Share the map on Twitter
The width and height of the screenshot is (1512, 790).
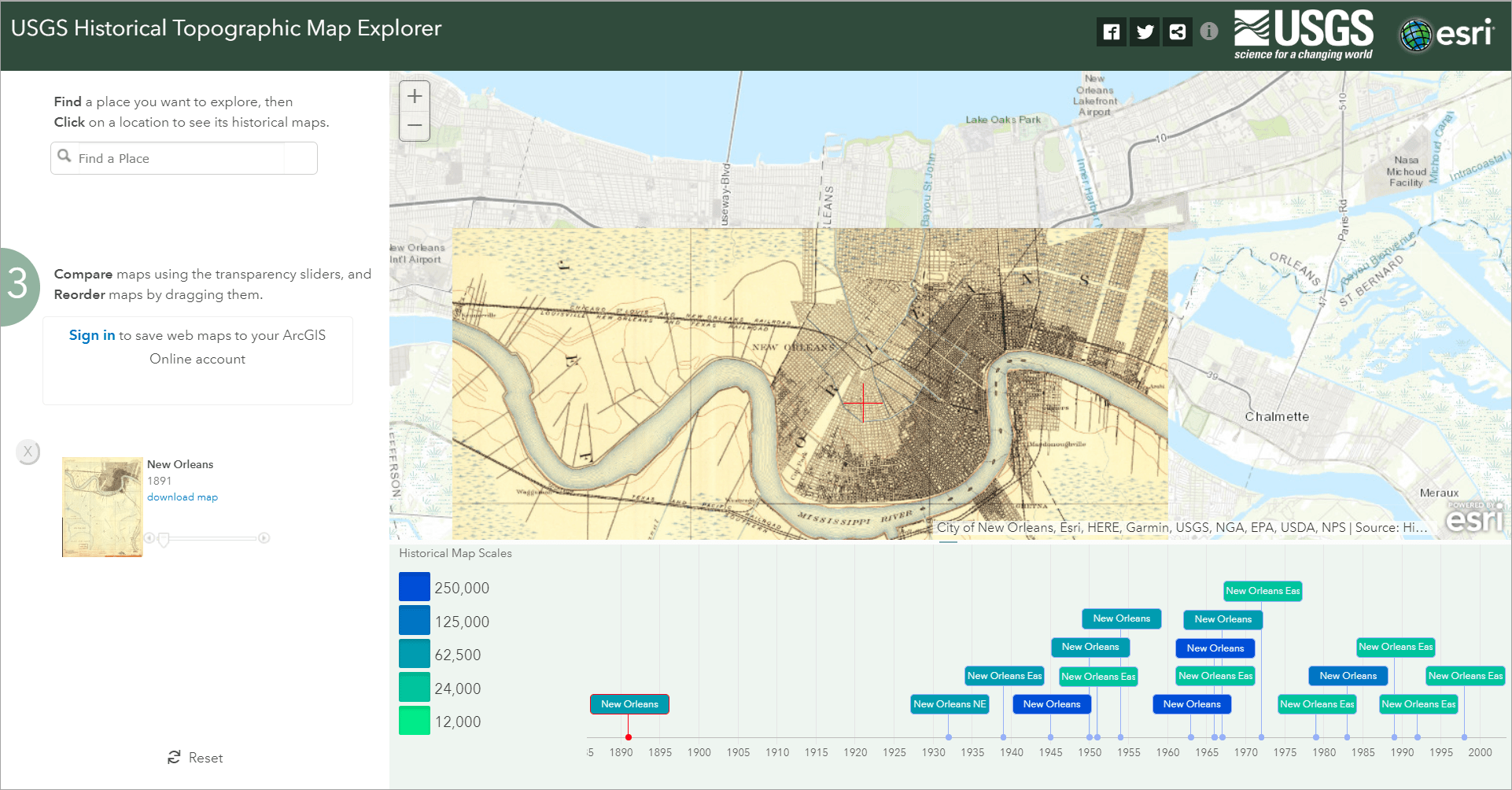click(1144, 31)
